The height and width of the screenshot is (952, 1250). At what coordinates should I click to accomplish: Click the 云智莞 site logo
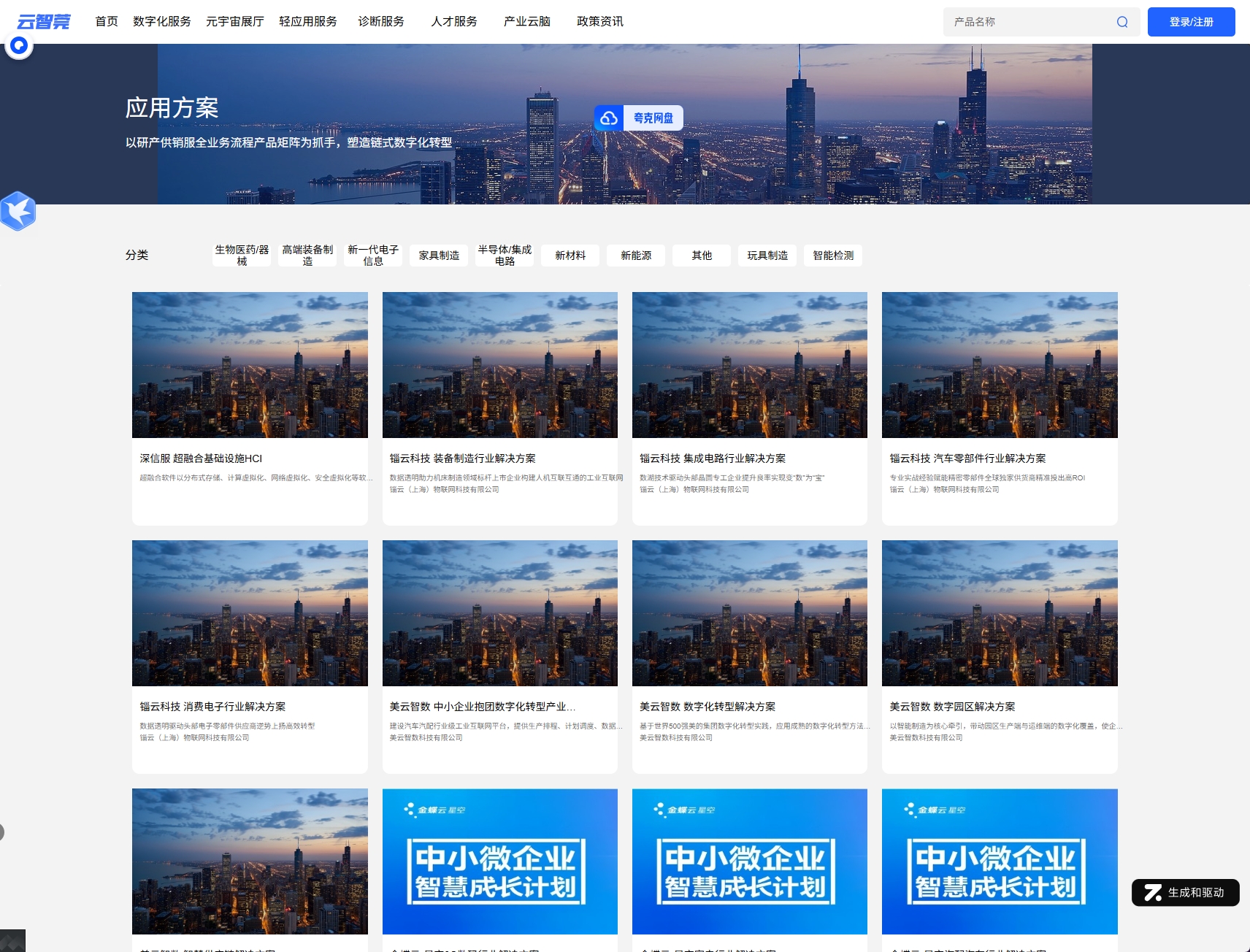[44, 22]
